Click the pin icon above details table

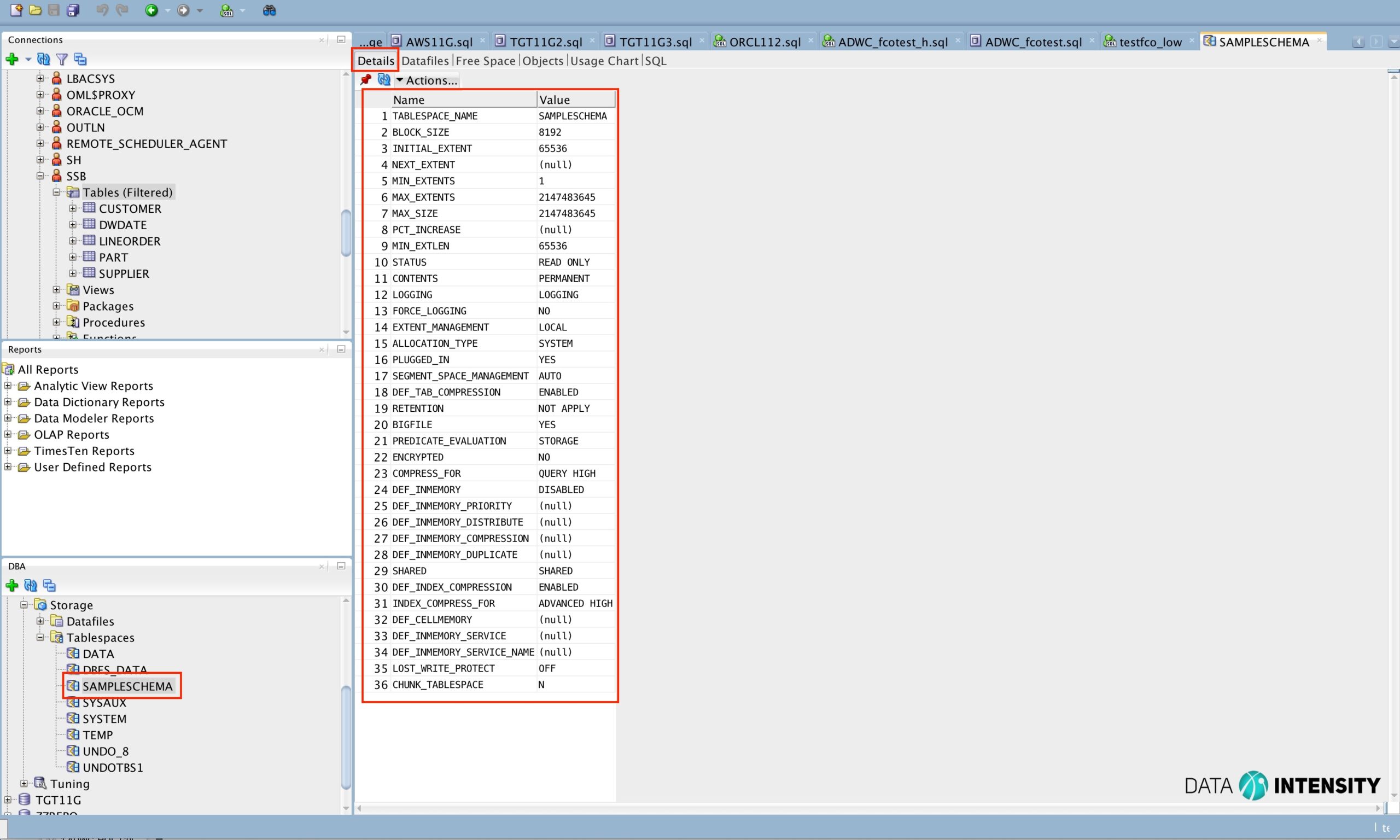366,80
